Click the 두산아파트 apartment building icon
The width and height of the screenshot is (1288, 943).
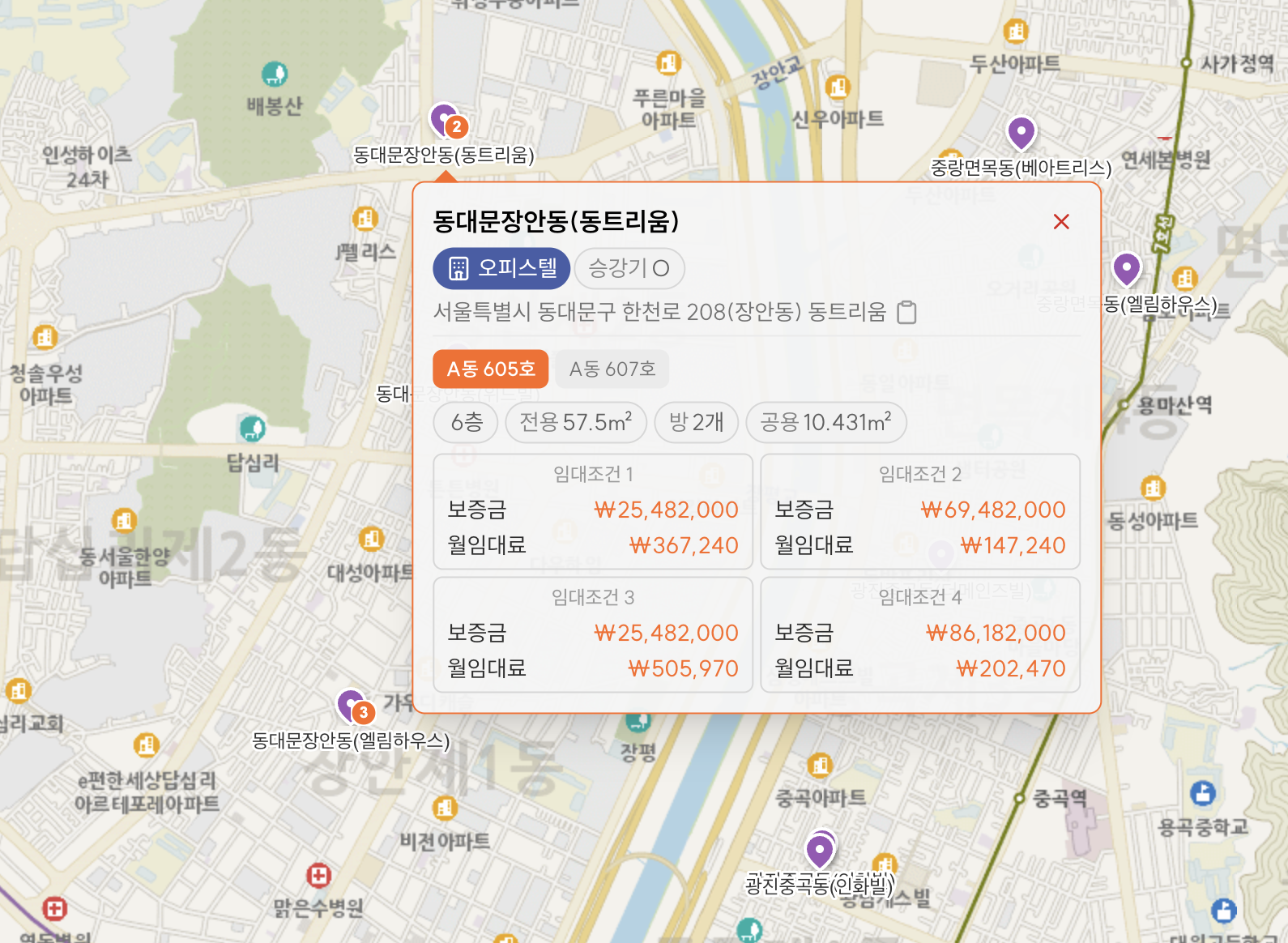tap(1015, 32)
